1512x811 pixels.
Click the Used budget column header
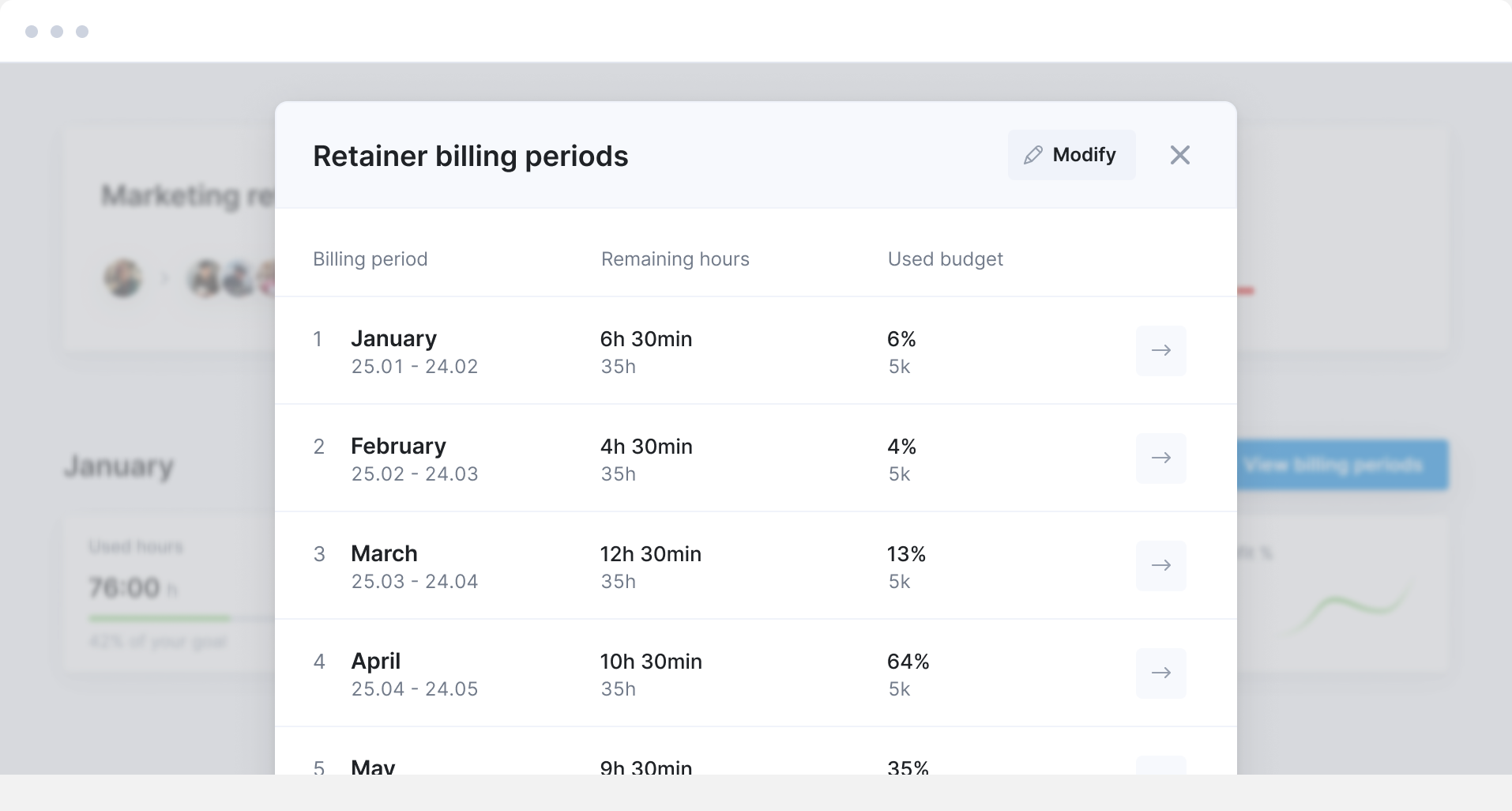945,258
